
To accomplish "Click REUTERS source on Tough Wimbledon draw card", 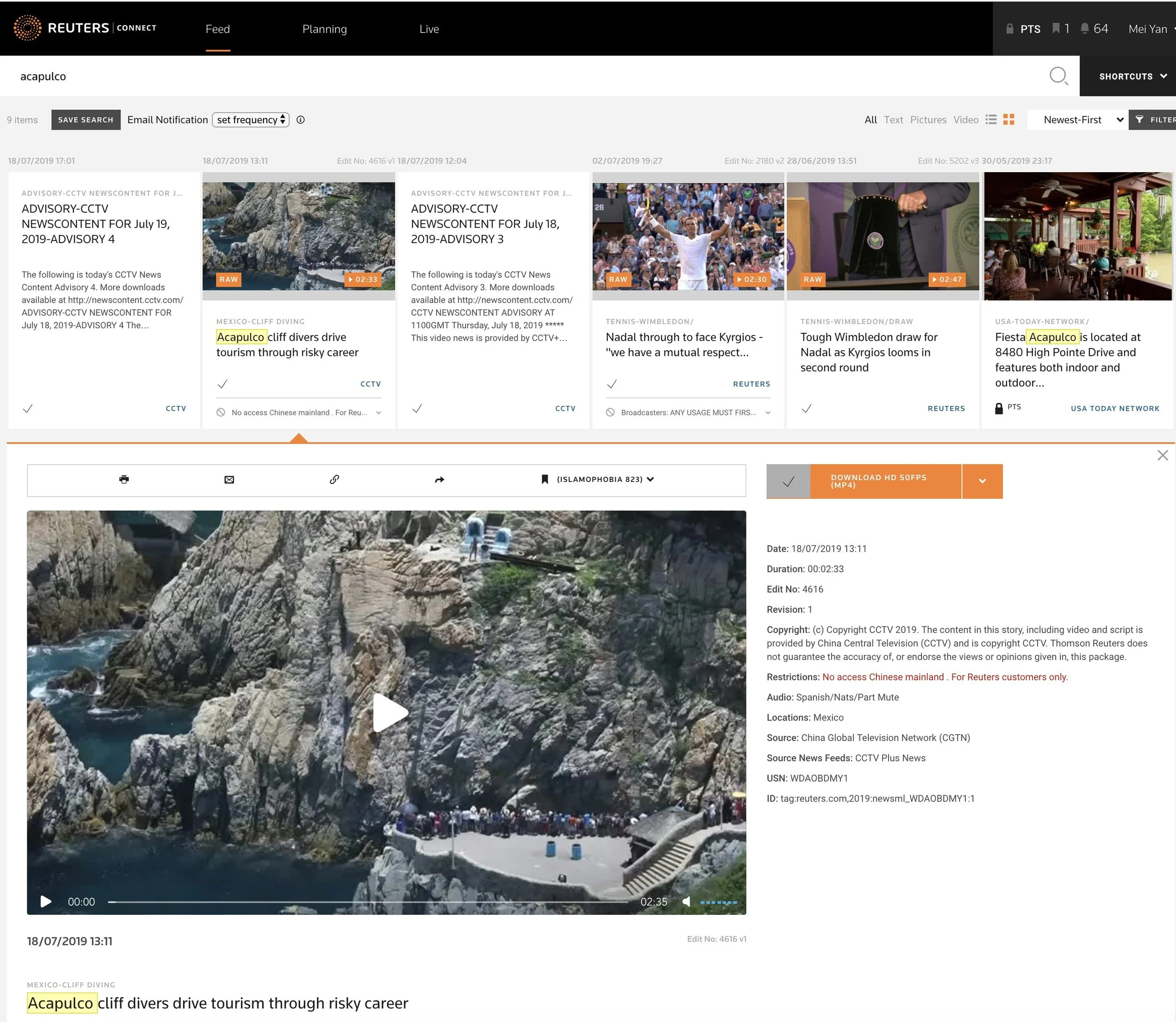I will (x=946, y=408).
